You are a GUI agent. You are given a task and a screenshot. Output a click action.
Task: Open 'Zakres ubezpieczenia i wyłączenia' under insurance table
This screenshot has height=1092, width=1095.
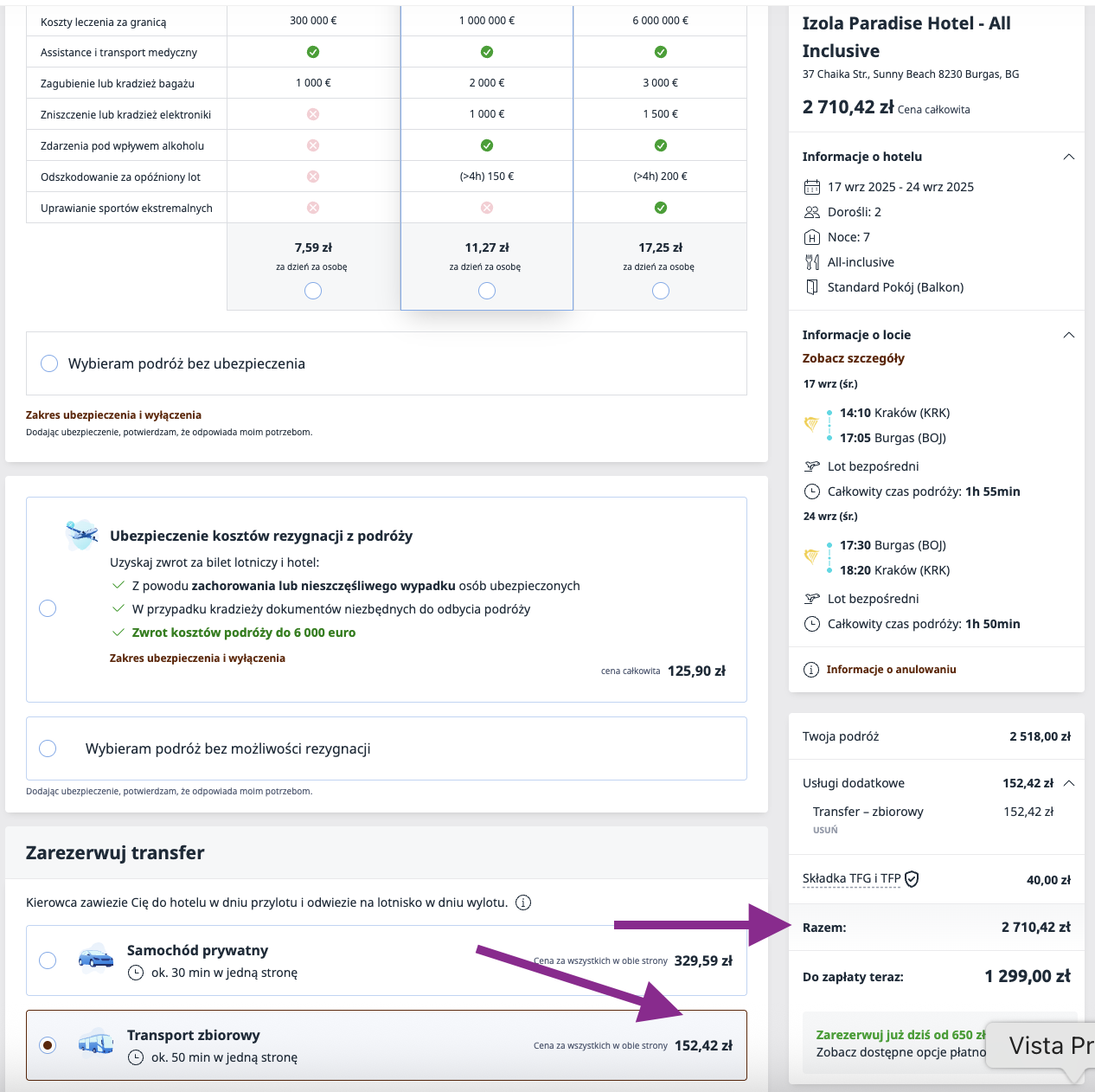click(x=113, y=415)
